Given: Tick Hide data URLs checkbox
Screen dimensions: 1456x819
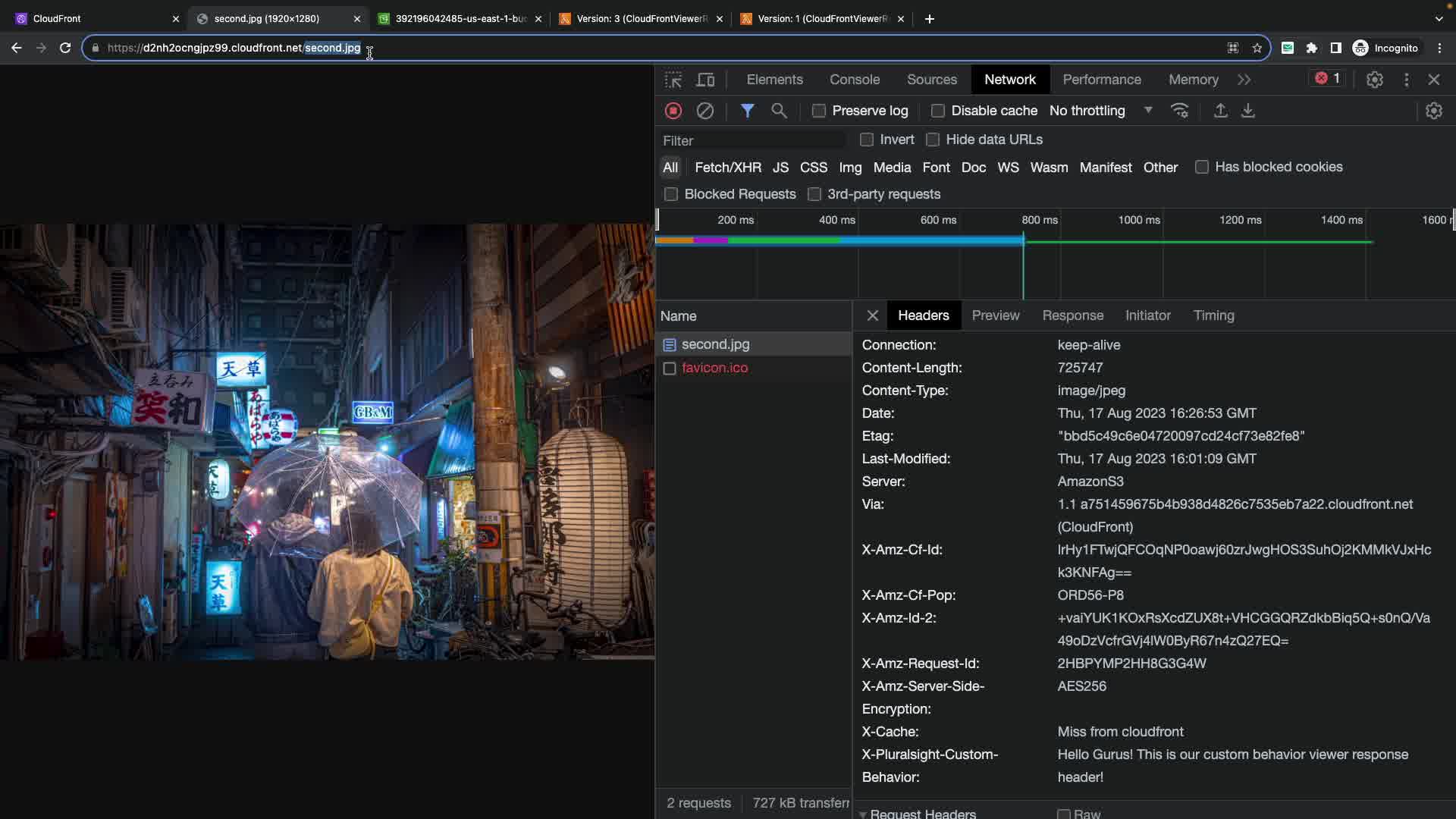Looking at the screenshot, I should [x=933, y=140].
